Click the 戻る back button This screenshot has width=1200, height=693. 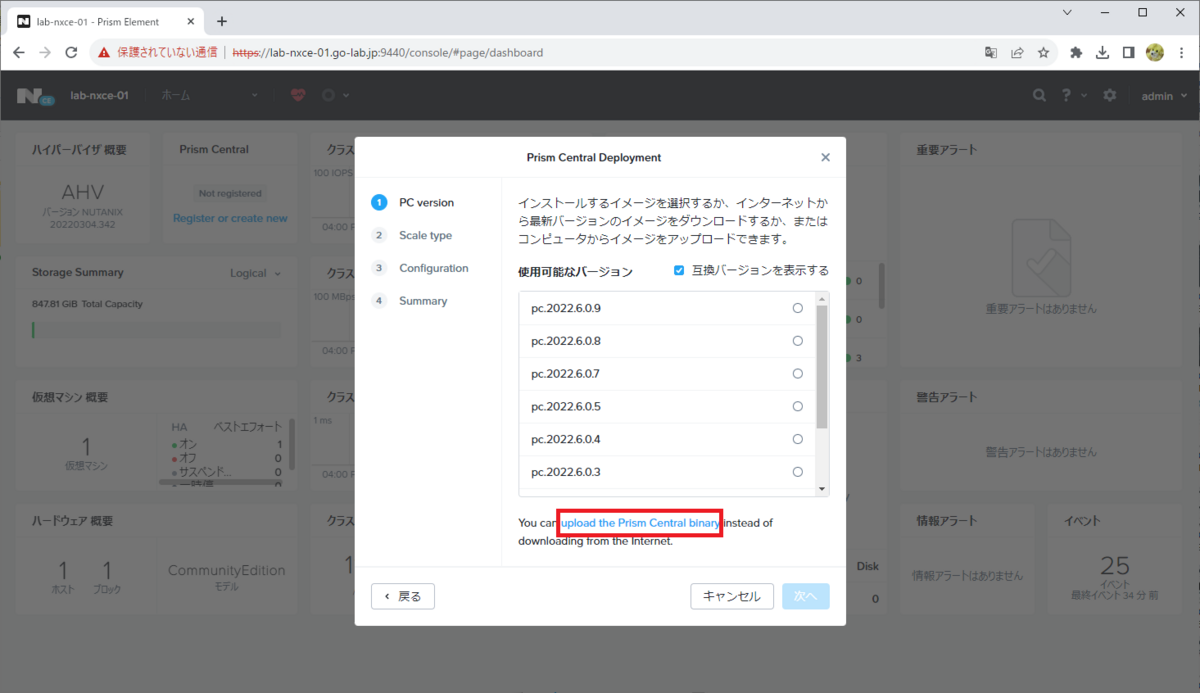(403, 596)
